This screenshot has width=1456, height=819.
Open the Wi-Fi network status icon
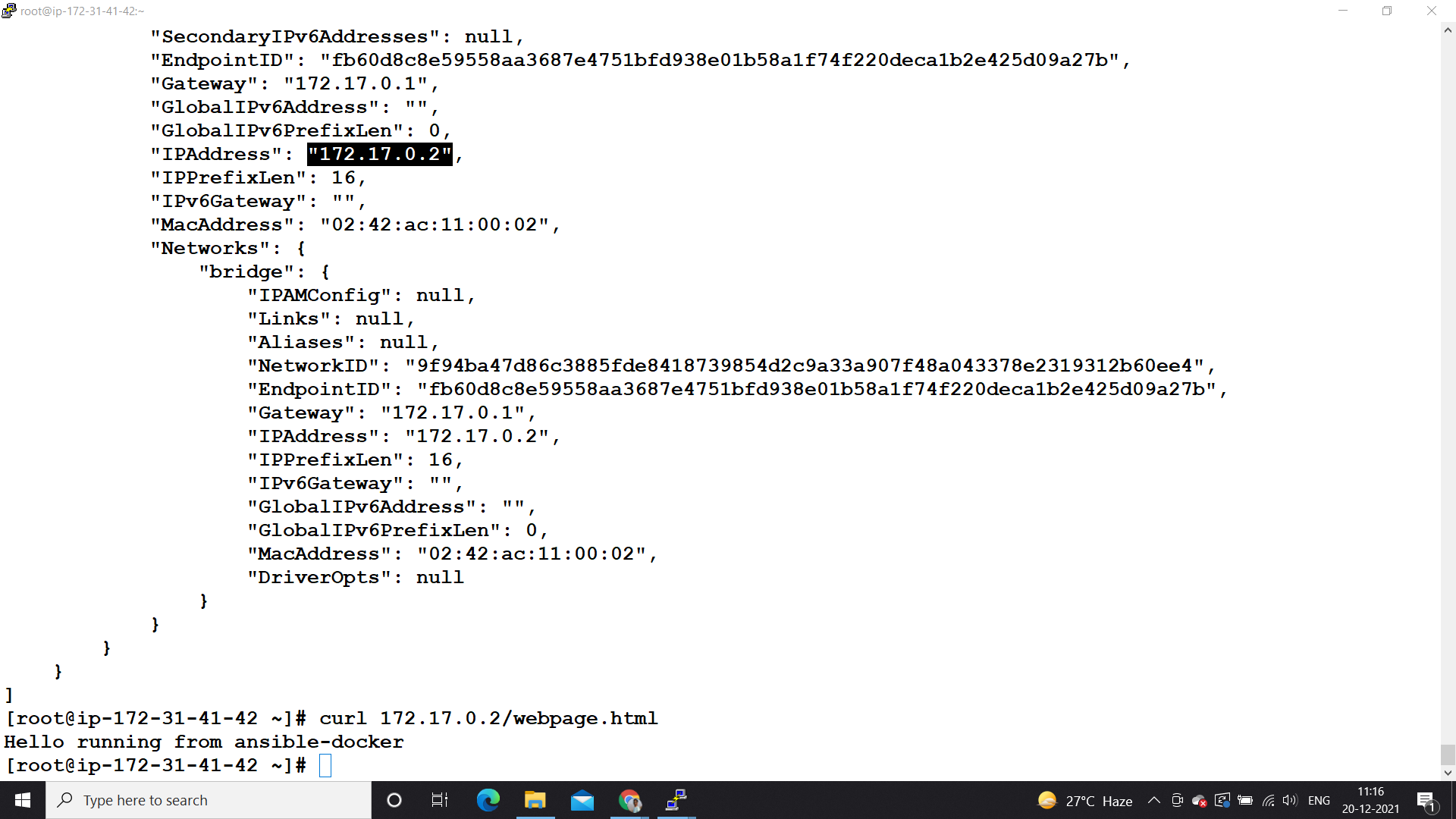tap(1267, 800)
